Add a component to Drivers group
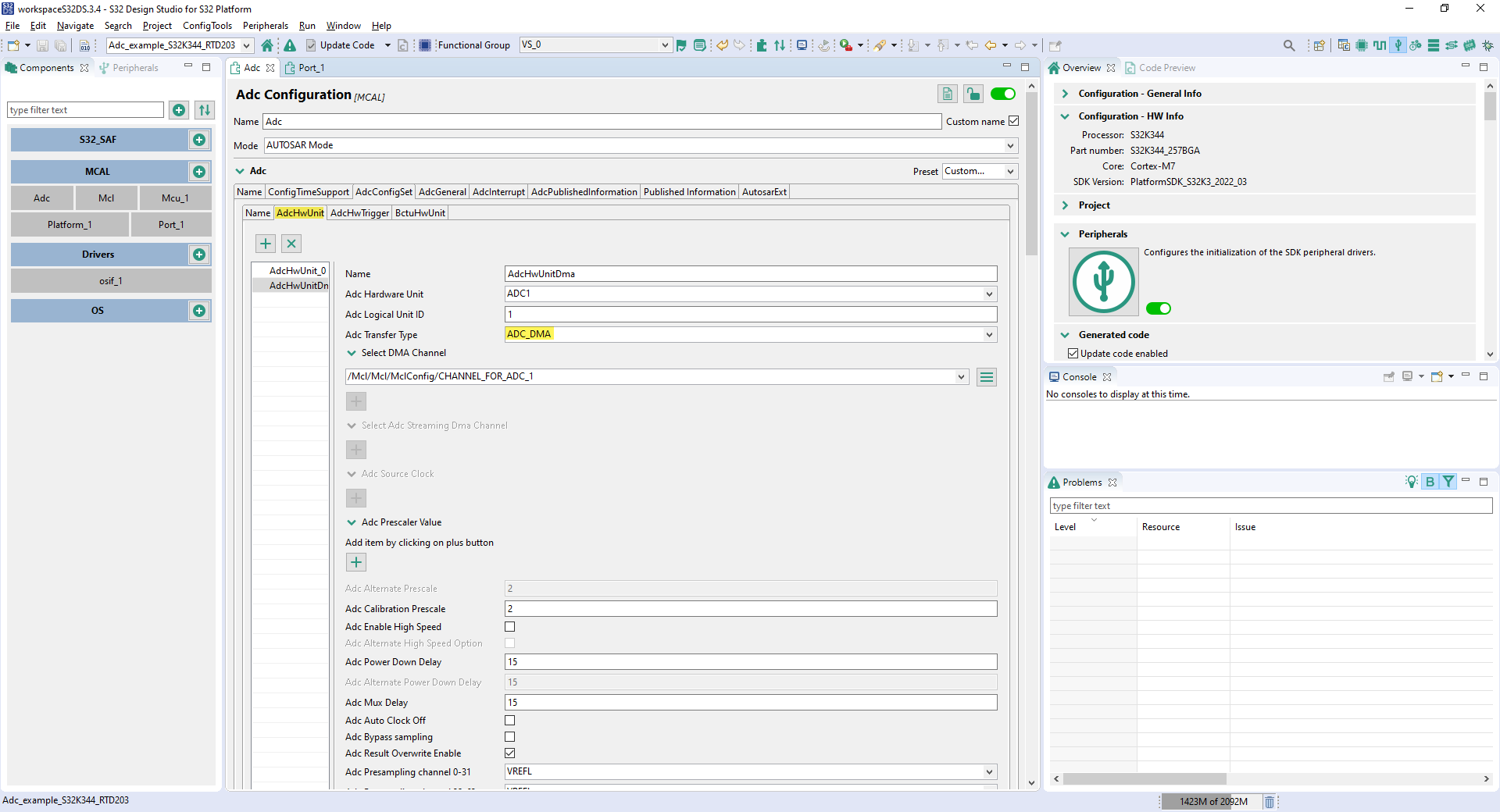 pos(199,255)
